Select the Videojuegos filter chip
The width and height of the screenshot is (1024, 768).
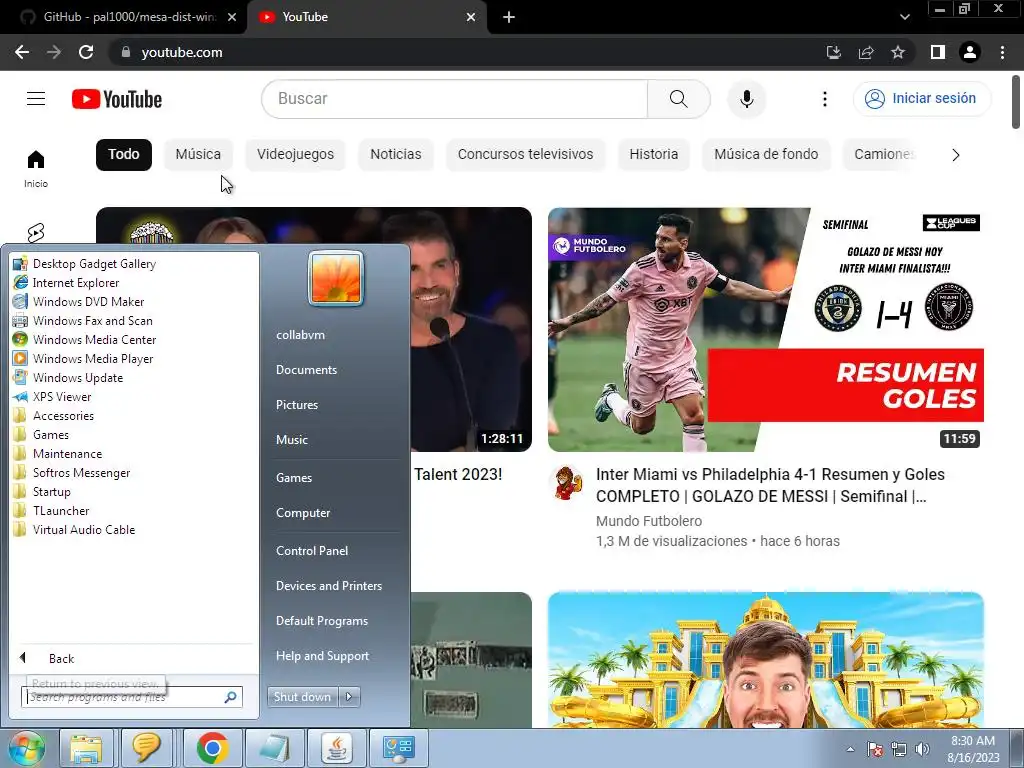pos(295,155)
